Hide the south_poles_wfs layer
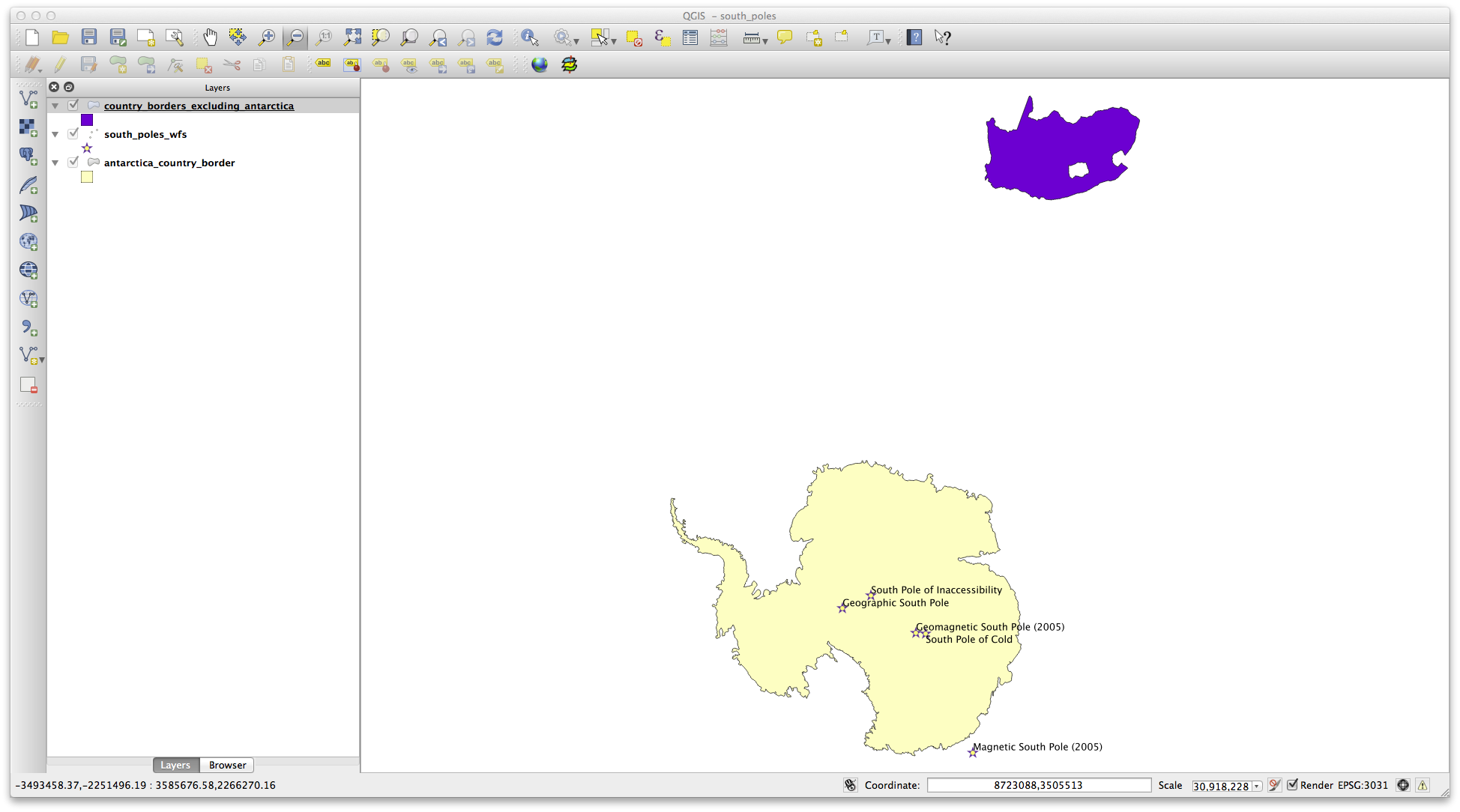The height and width of the screenshot is (812, 1460). 73,134
